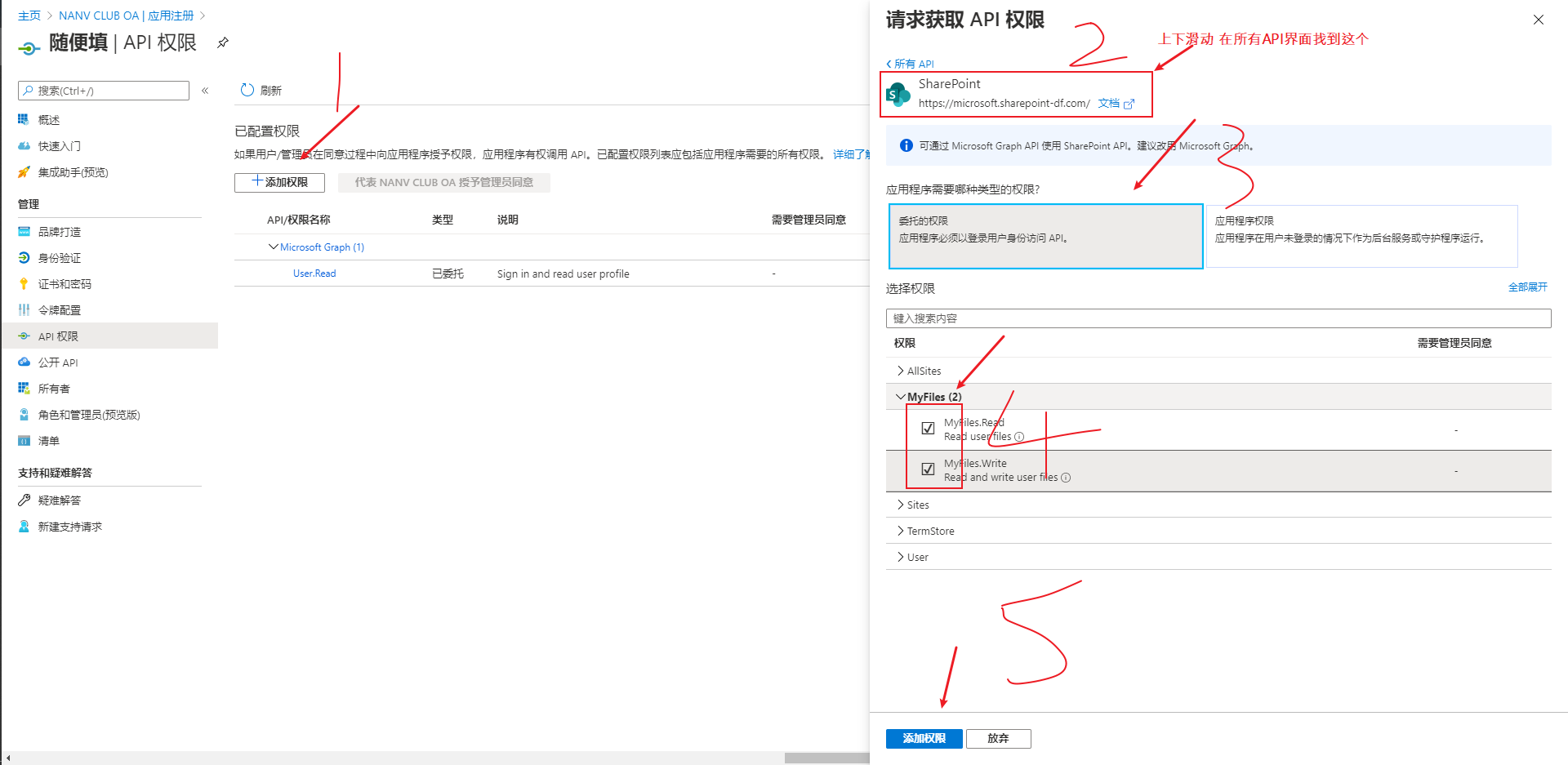This screenshot has width=1568, height=765.
Task: Pin the page with the pin icon
Action: 222,42
